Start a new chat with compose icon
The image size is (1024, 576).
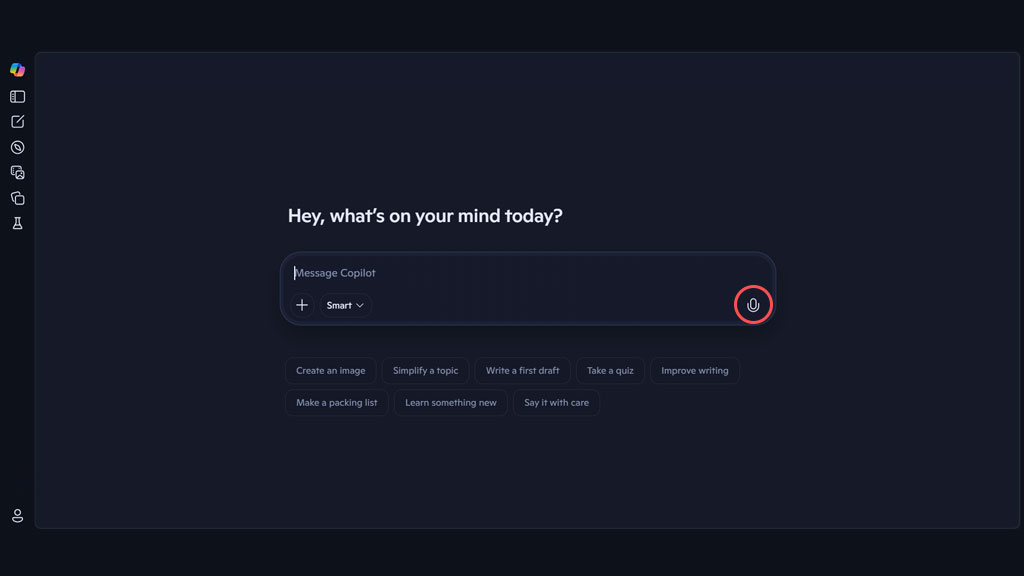tap(18, 122)
